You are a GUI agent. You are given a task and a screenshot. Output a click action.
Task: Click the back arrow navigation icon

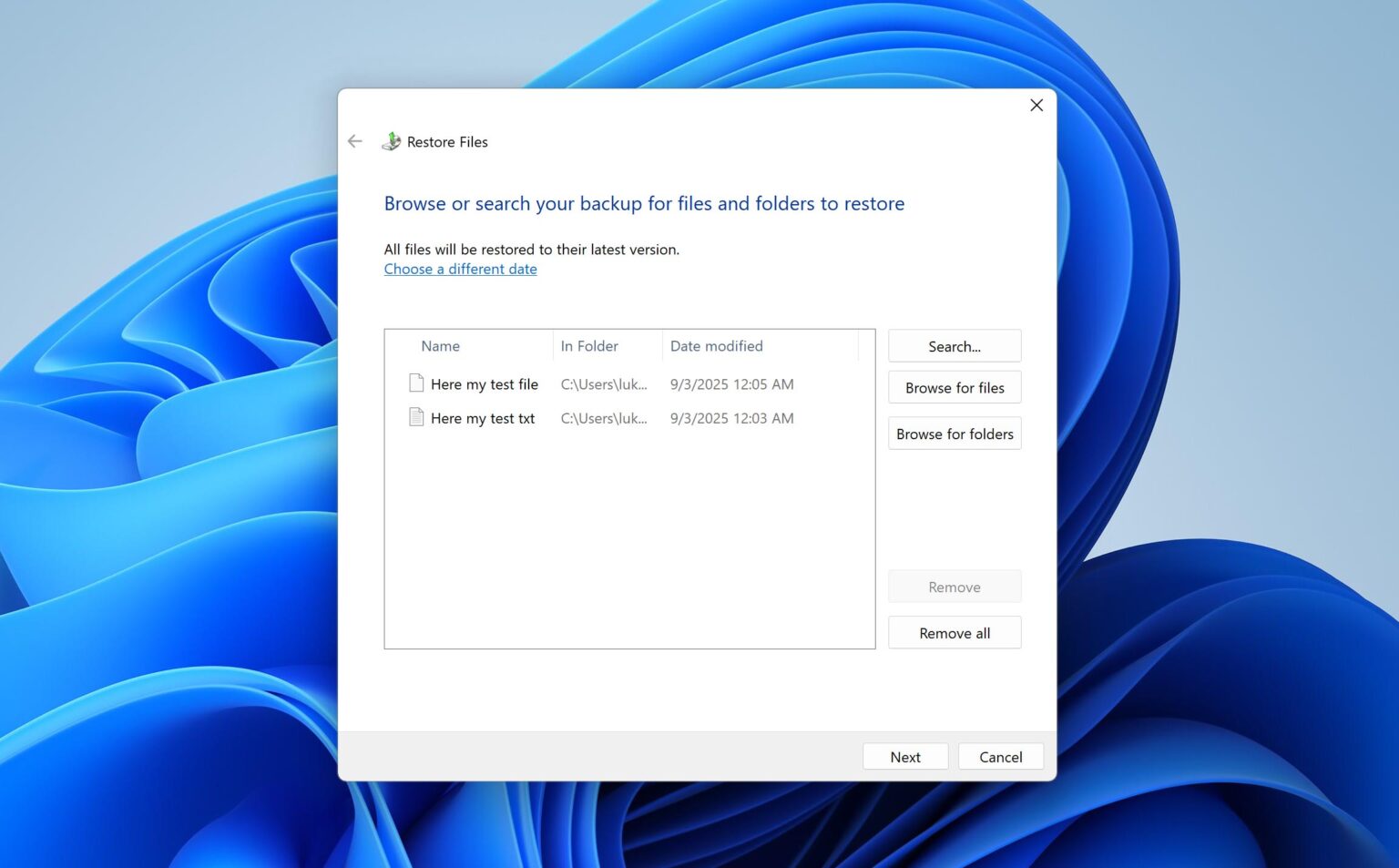click(354, 141)
